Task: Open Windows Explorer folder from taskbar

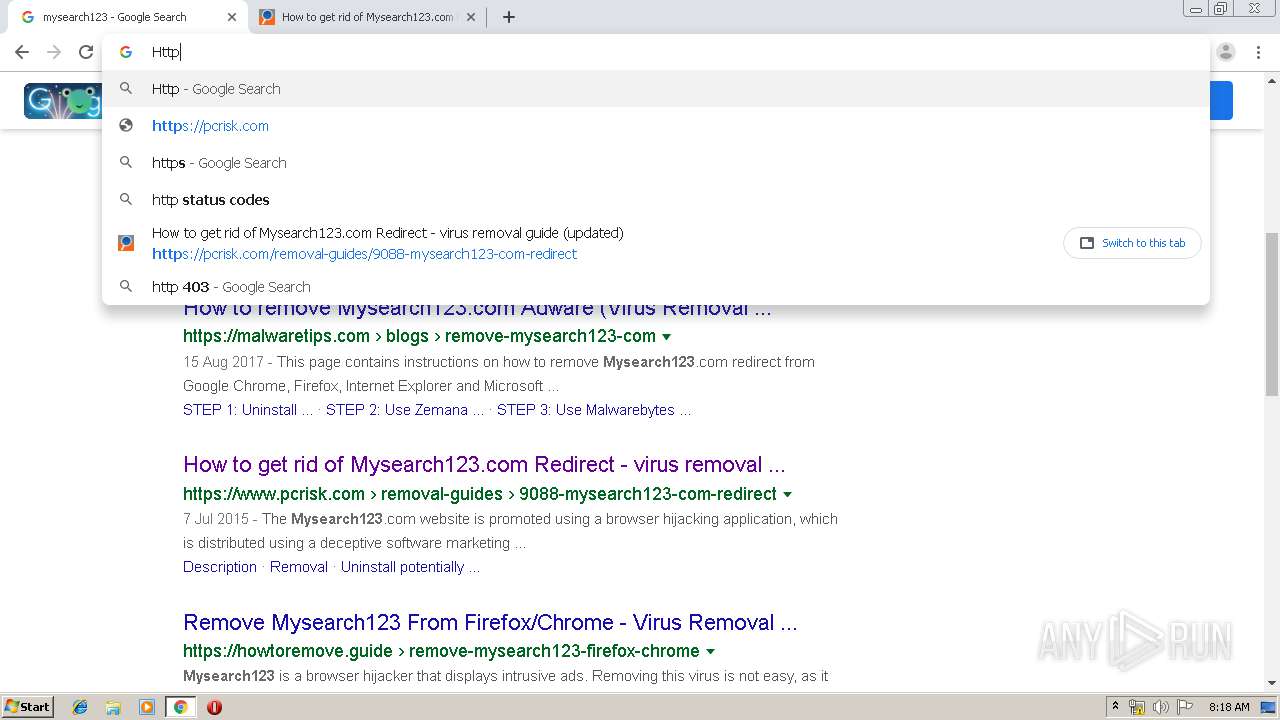Action: click(113, 707)
